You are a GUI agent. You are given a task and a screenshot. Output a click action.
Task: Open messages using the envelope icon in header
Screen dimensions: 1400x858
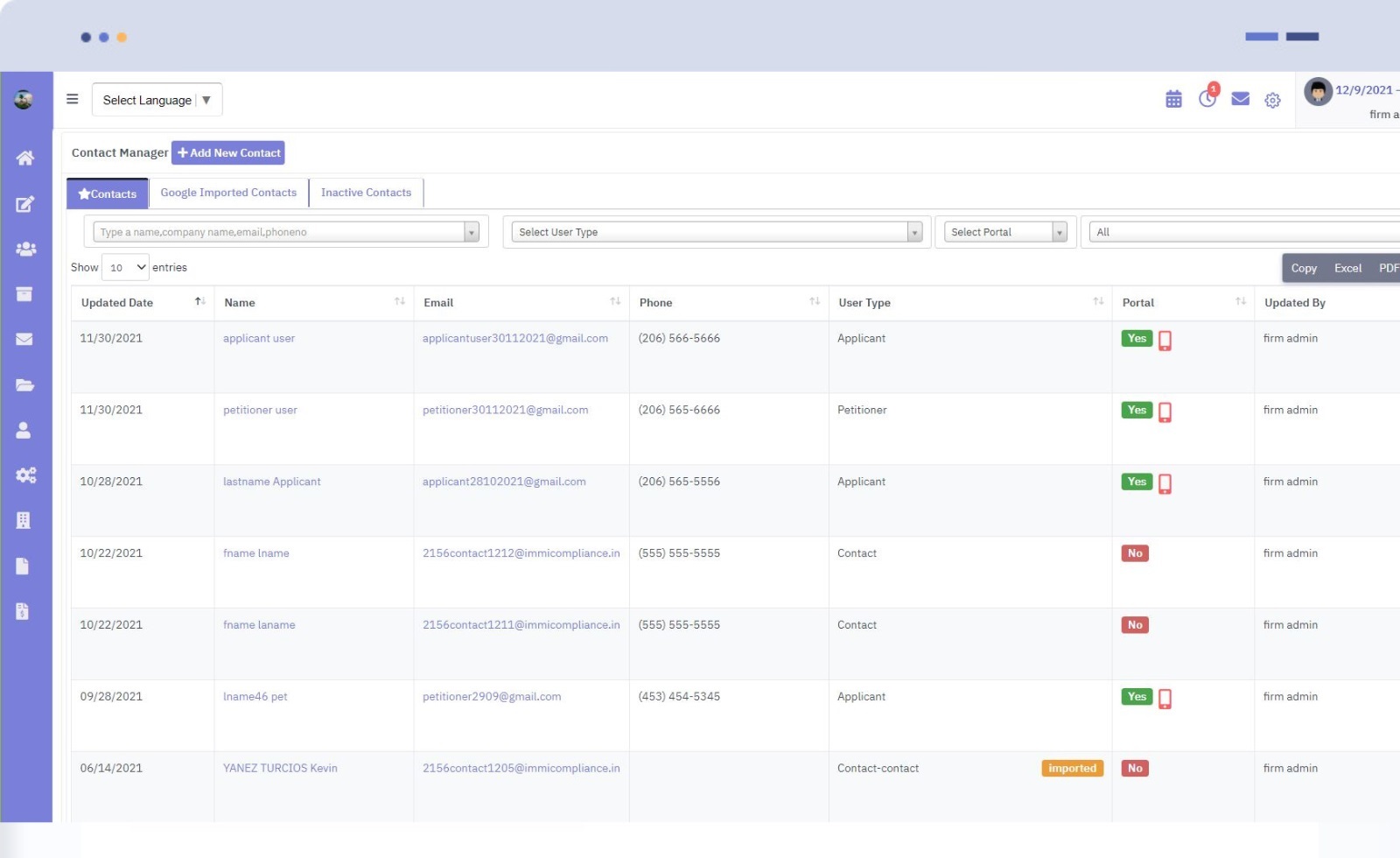[x=1240, y=99]
